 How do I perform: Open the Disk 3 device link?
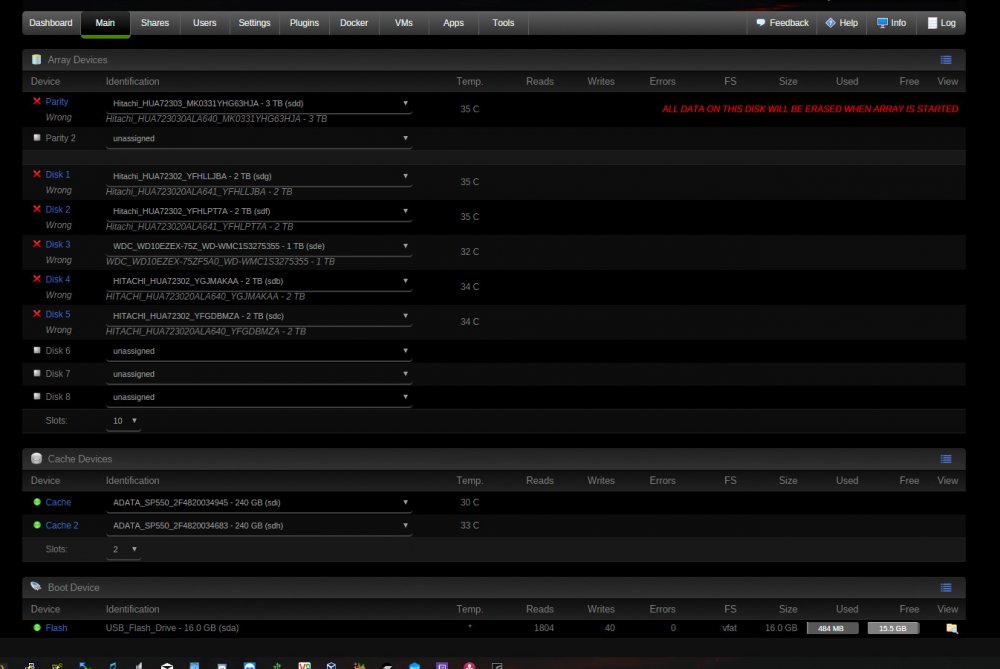click(x=58, y=244)
